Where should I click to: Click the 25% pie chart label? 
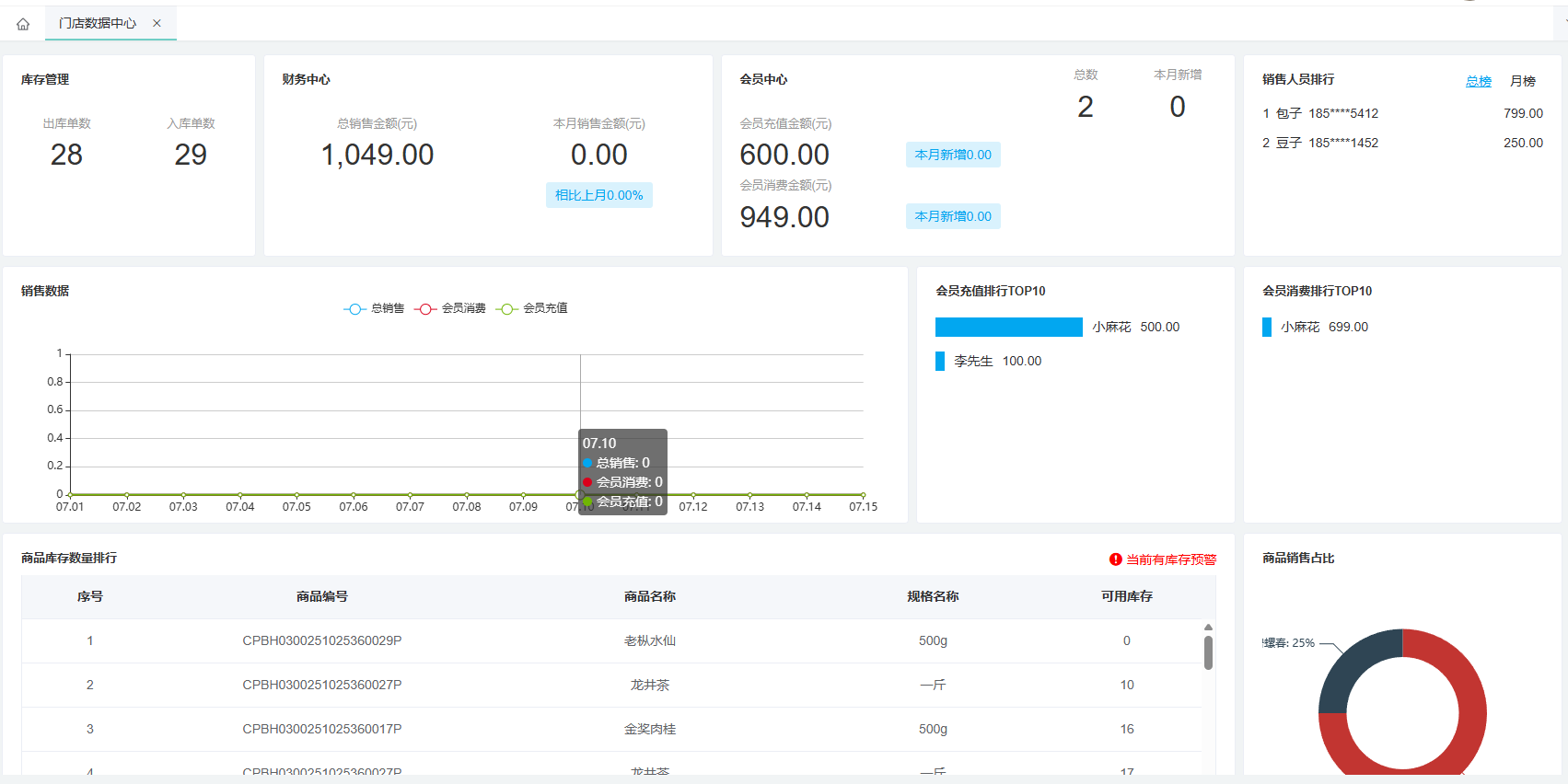(x=1289, y=643)
